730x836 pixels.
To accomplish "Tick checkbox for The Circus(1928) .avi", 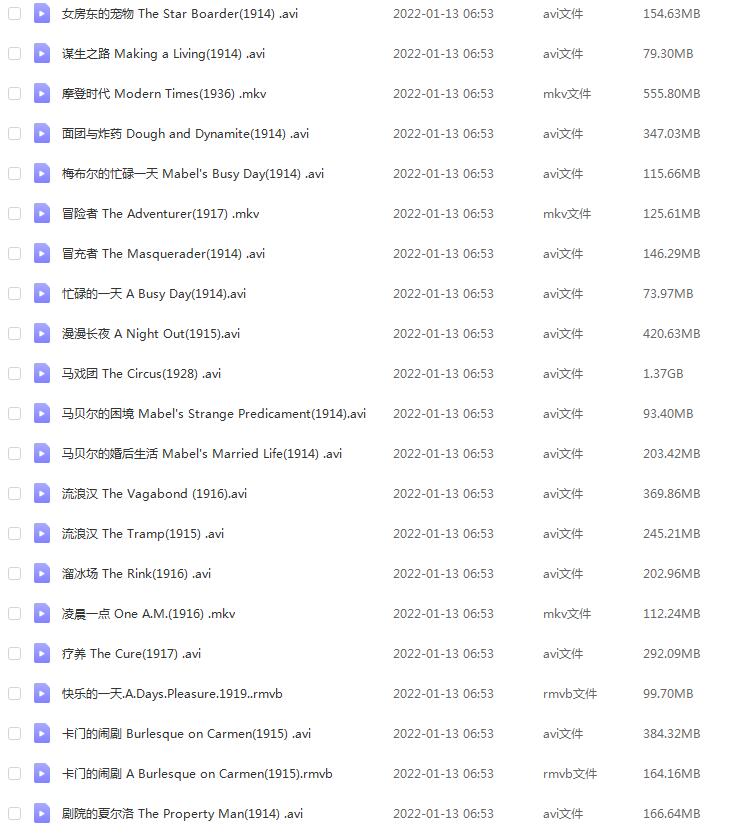I will pyautogui.click(x=15, y=374).
